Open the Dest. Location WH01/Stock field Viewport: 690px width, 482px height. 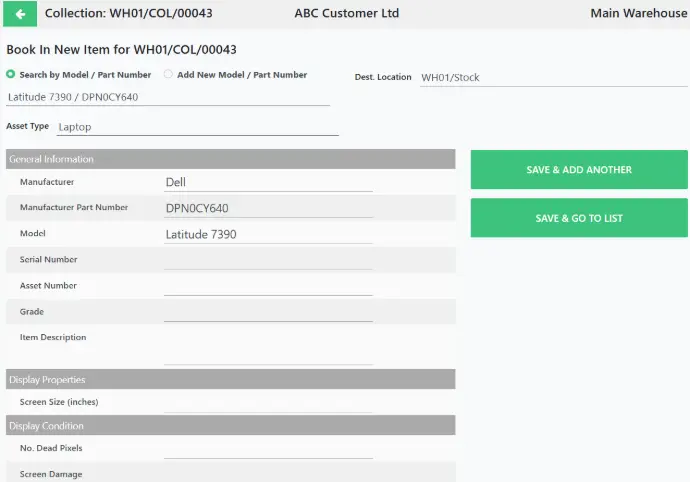click(x=554, y=77)
